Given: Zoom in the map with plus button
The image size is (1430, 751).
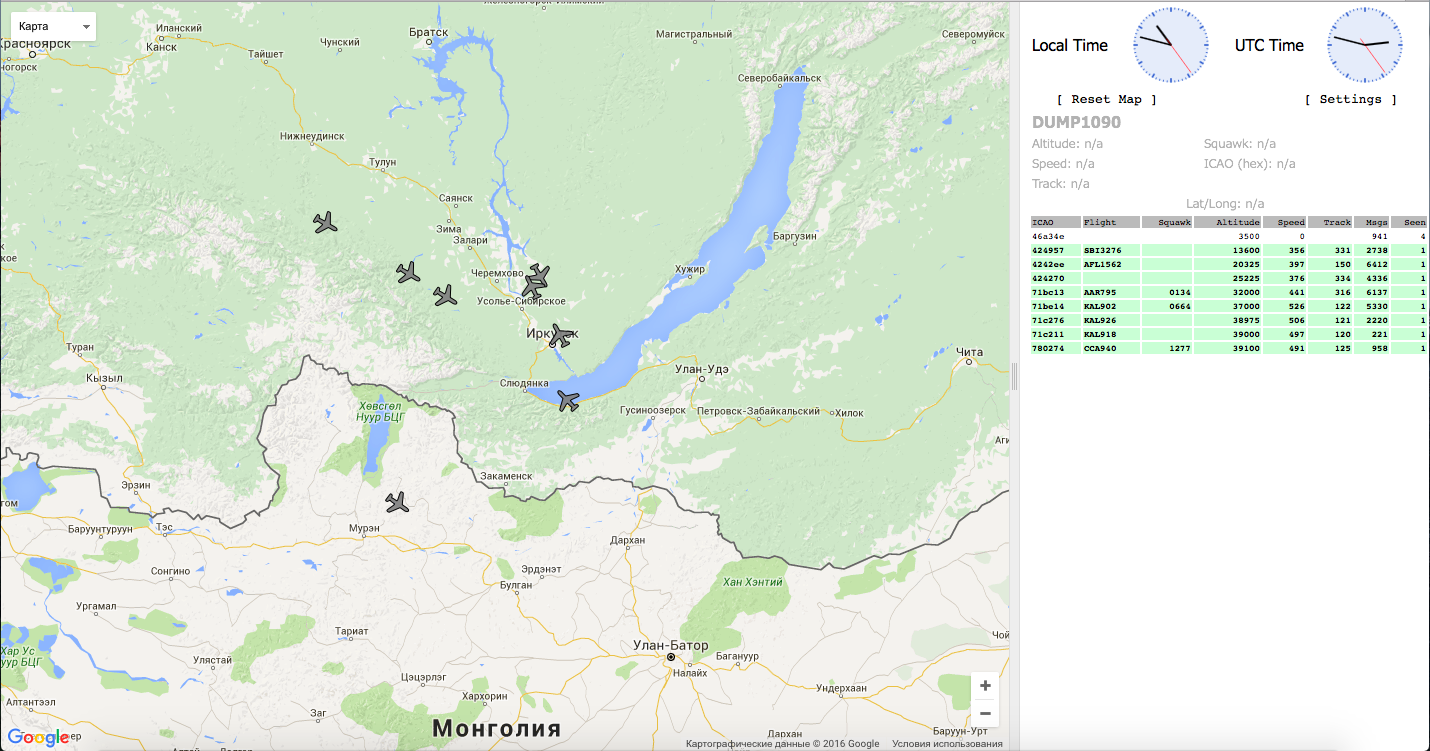Looking at the screenshot, I should [985, 686].
